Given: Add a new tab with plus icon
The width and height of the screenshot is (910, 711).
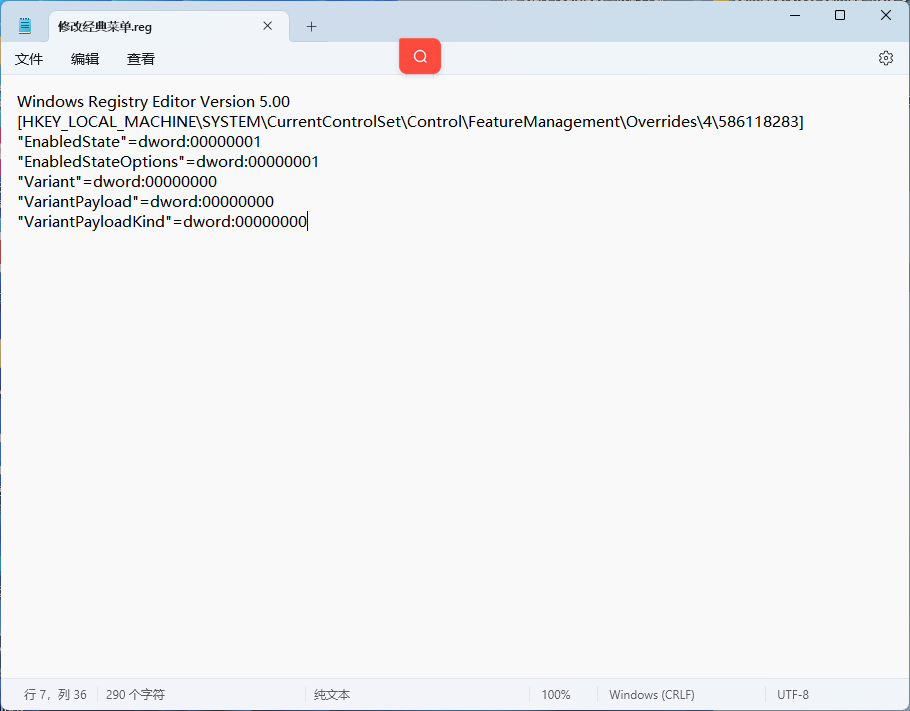Looking at the screenshot, I should pyautogui.click(x=312, y=27).
